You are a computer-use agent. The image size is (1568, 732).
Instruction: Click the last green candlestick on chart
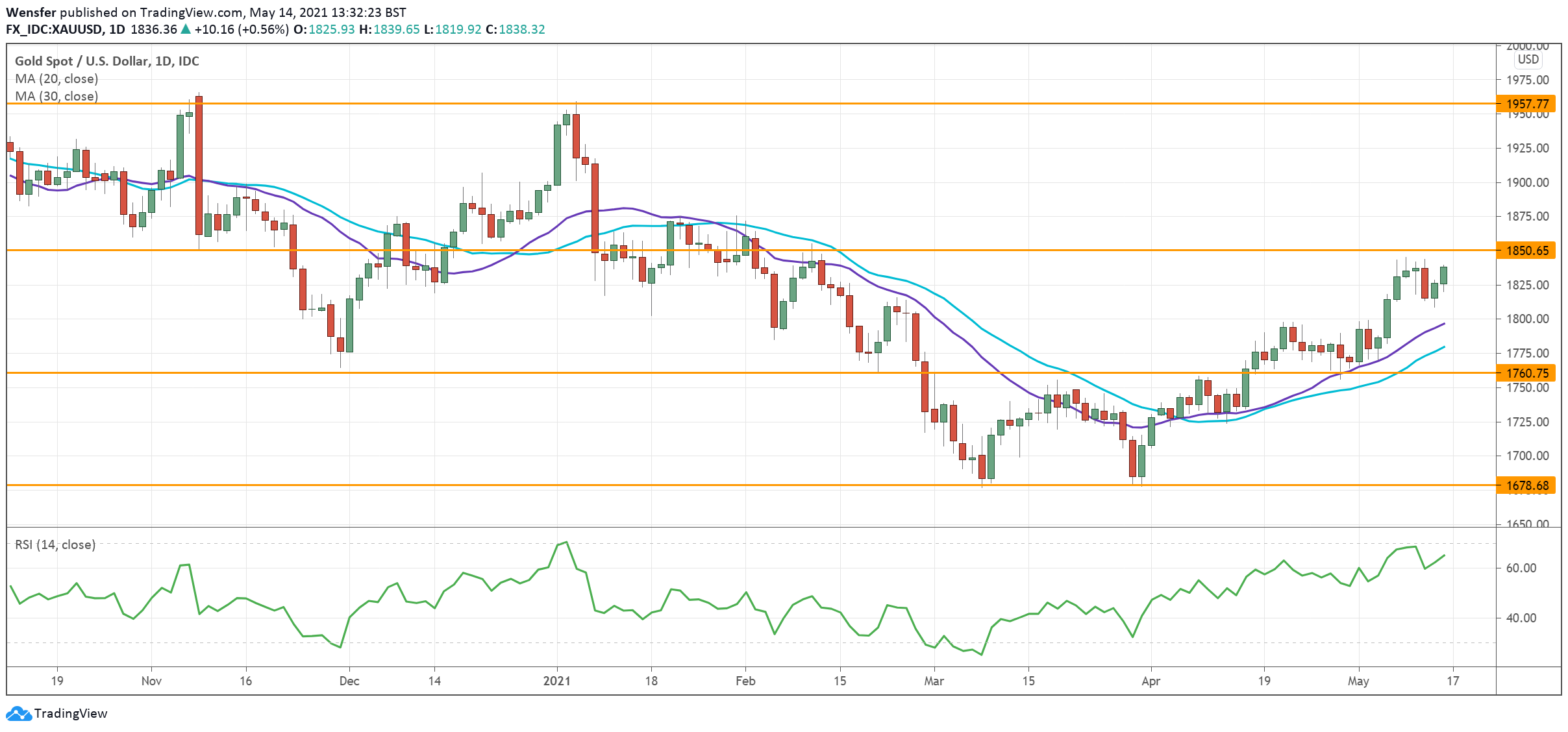pos(1443,275)
